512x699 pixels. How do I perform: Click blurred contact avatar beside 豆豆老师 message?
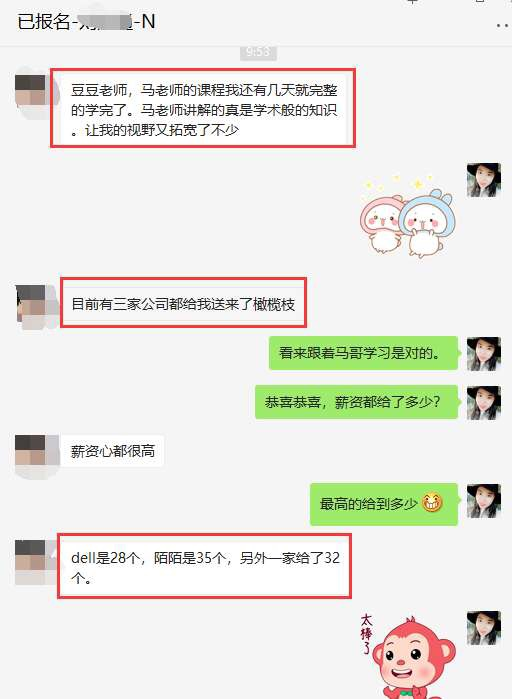pyautogui.click(x=31, y=91)
